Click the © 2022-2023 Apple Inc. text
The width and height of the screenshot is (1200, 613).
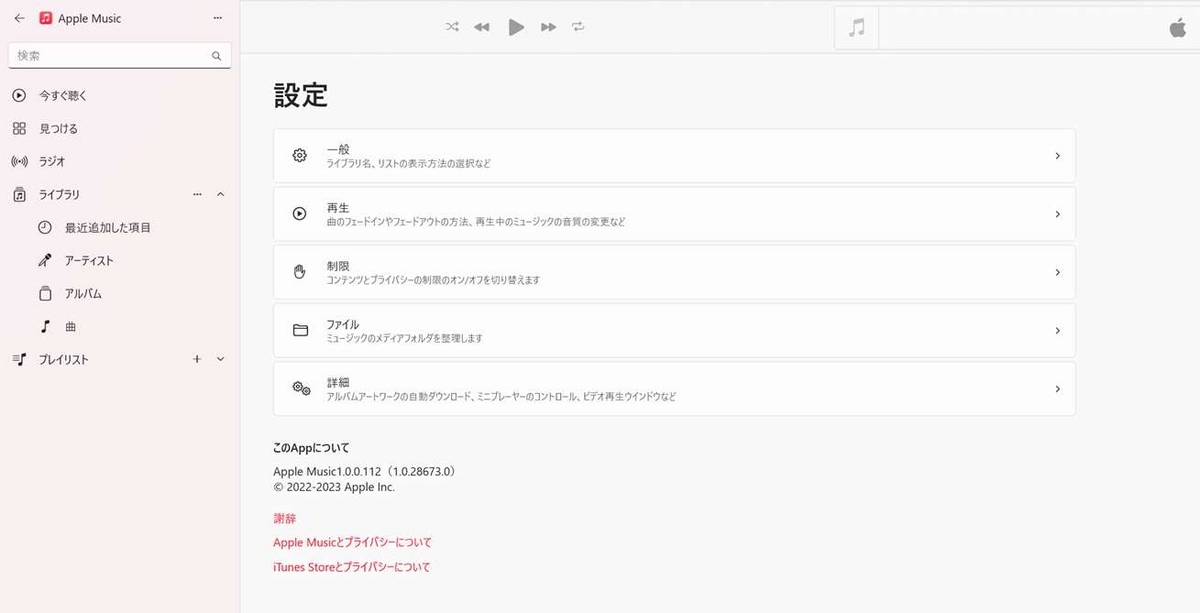(x=334, y=487)
